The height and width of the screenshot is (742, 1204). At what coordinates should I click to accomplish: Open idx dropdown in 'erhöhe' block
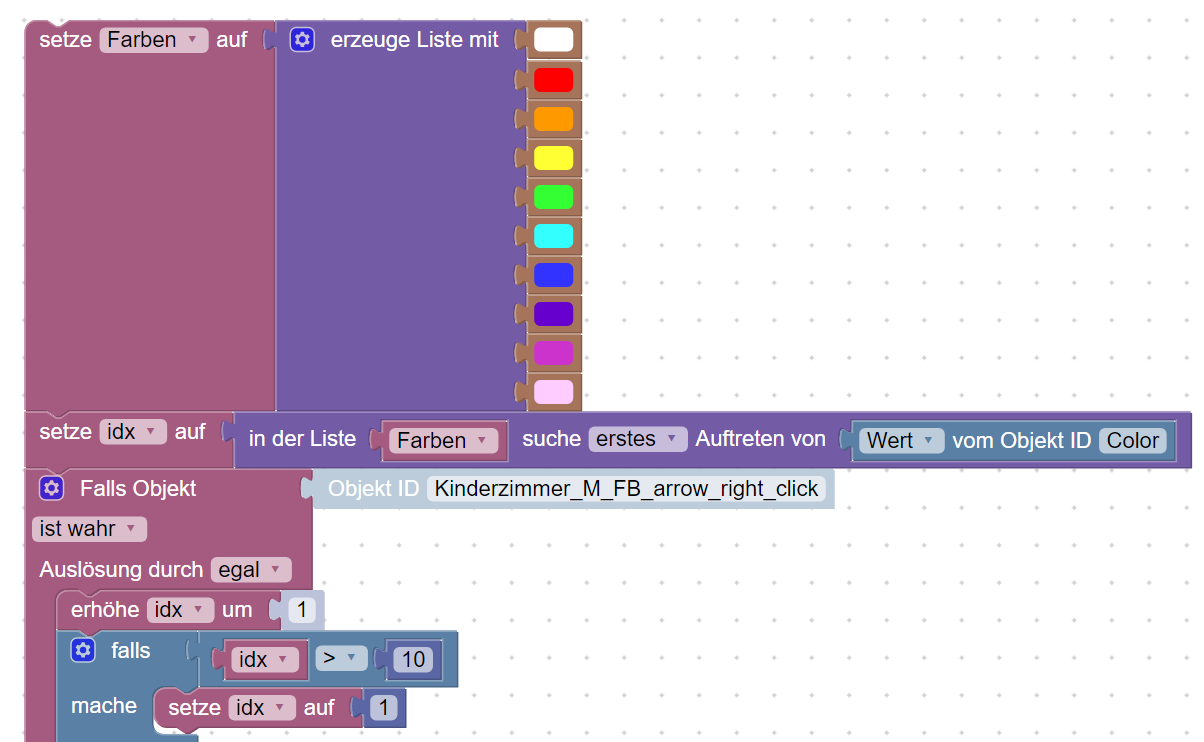pos(181,610)
